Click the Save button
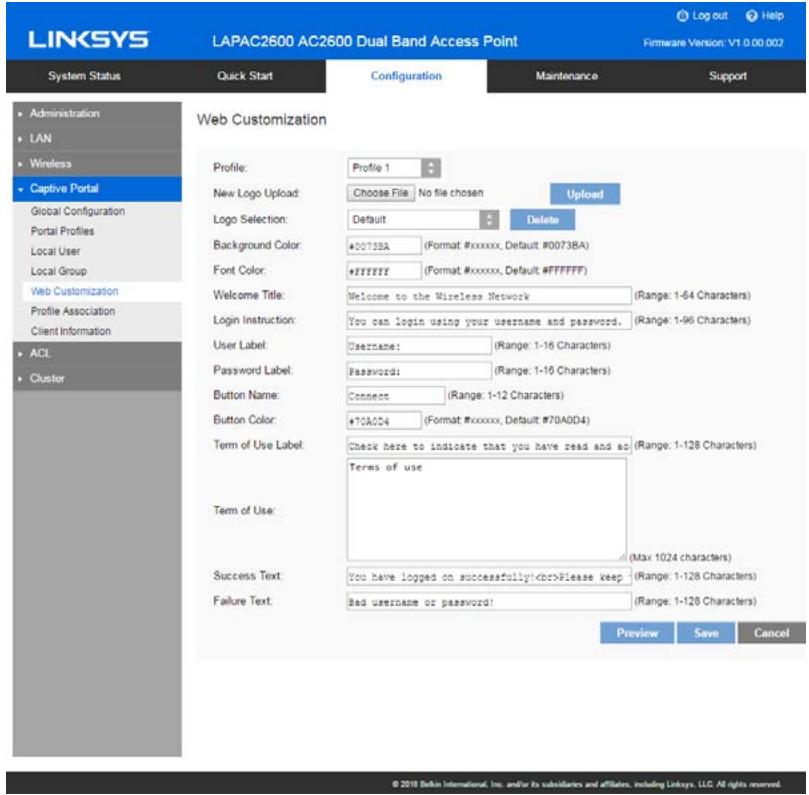809x795 pixels. click(x=706, y=633)
